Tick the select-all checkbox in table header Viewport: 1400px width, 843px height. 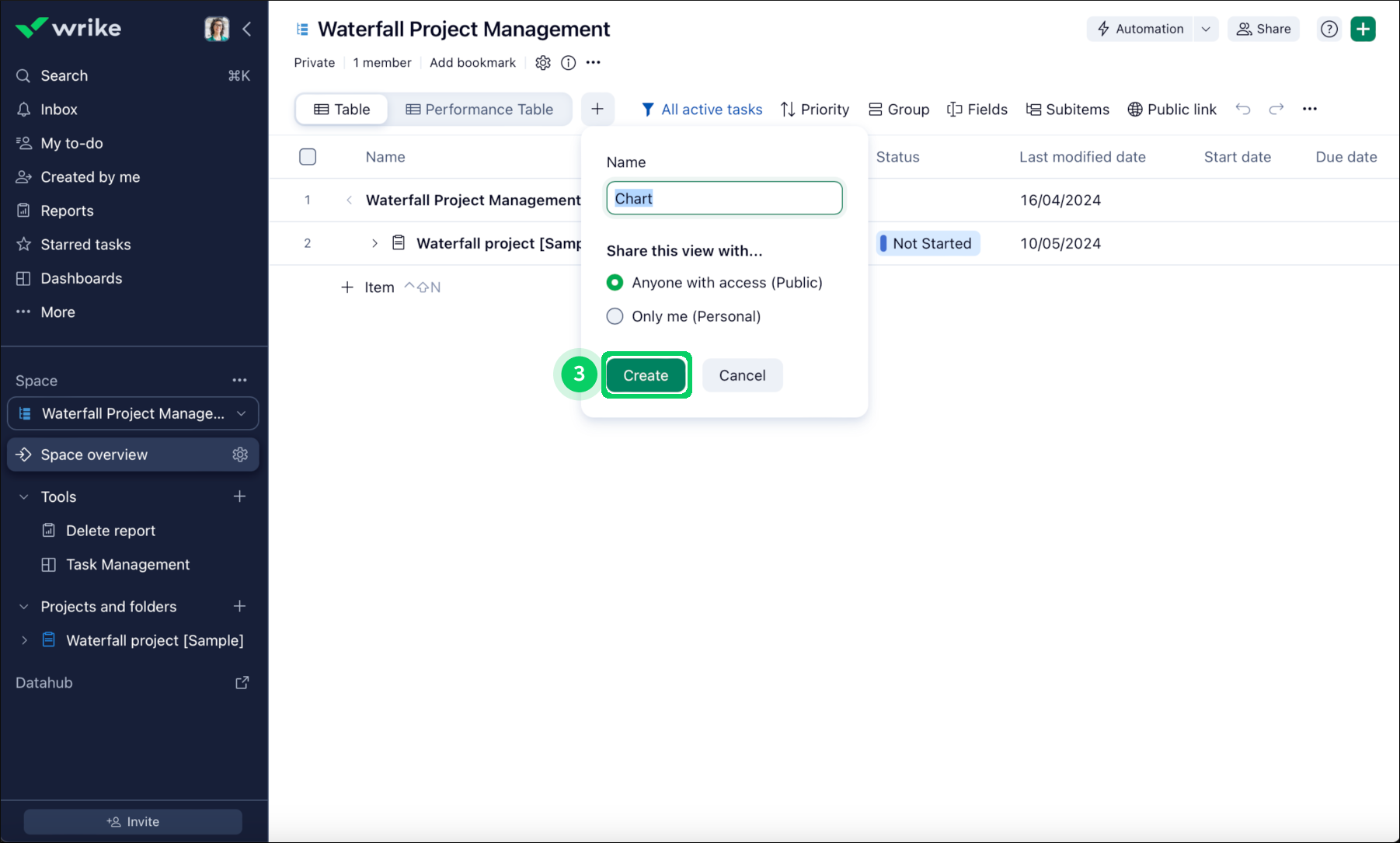point(308,157)
